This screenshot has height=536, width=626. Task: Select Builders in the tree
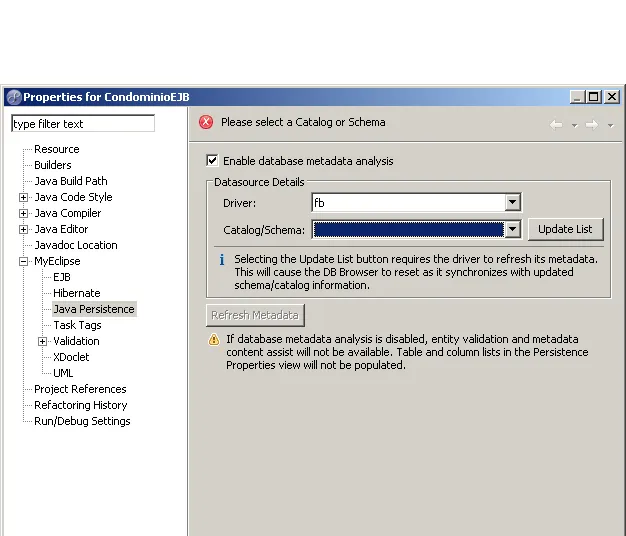click(x=53, y=165)
